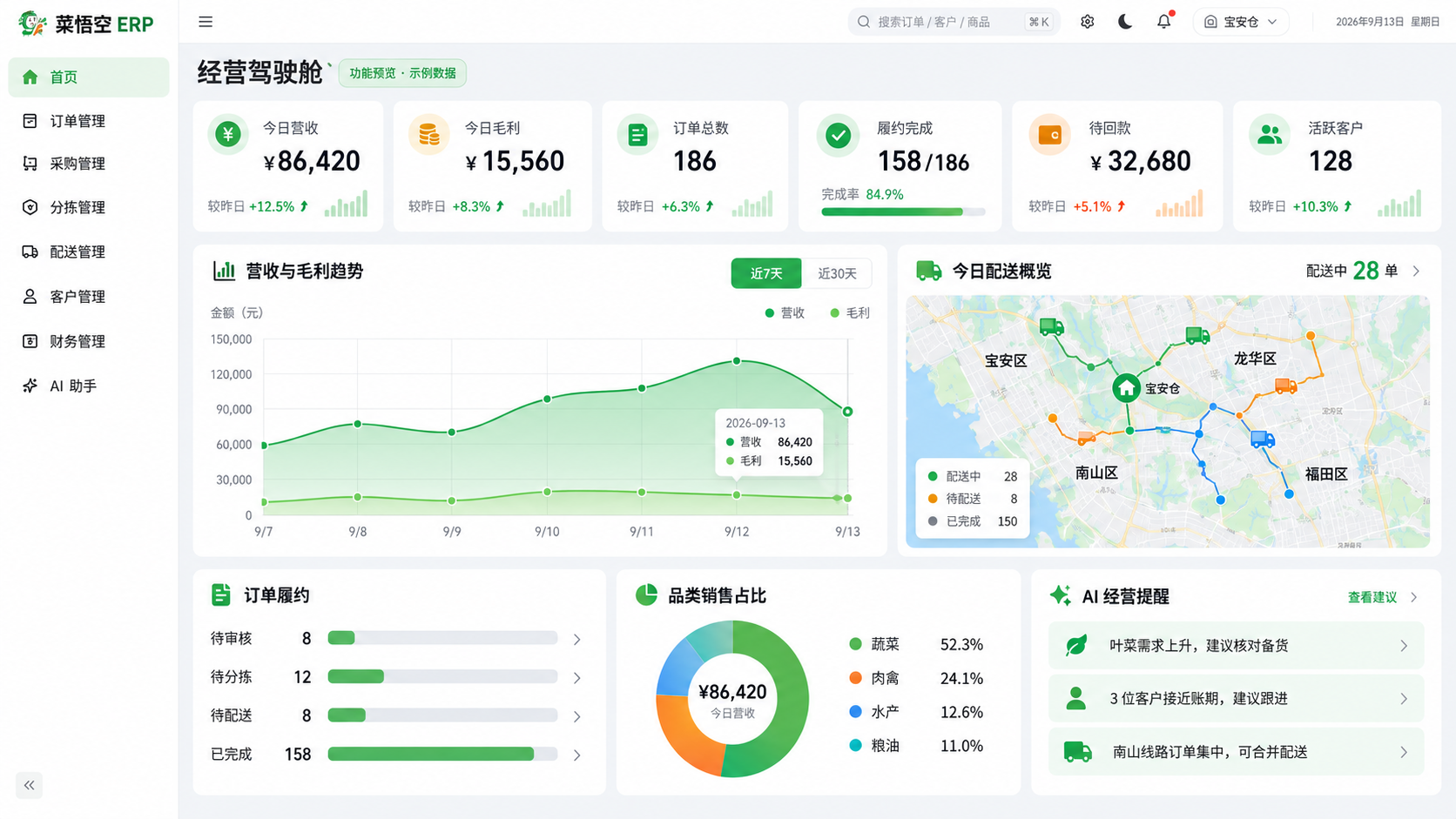Click the 待配送 progress bar
The width and height of the screenshot is (1456, 819).
(442, 715)
